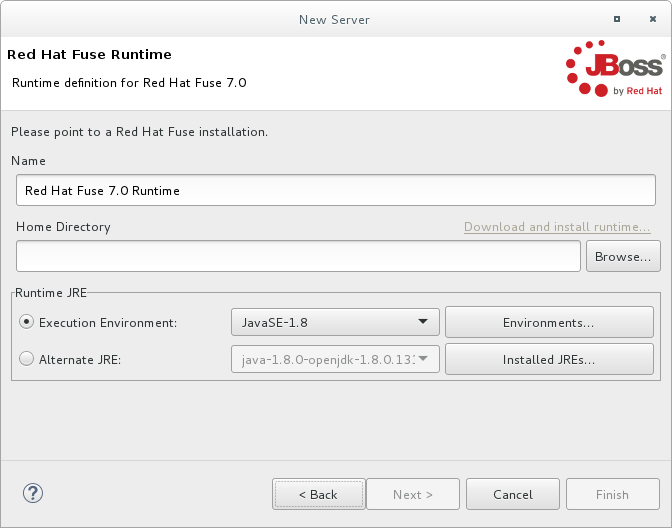Viewport: 672px width, 528px height.
Task: Open the help question mark icon
Action: pos(33,493)
